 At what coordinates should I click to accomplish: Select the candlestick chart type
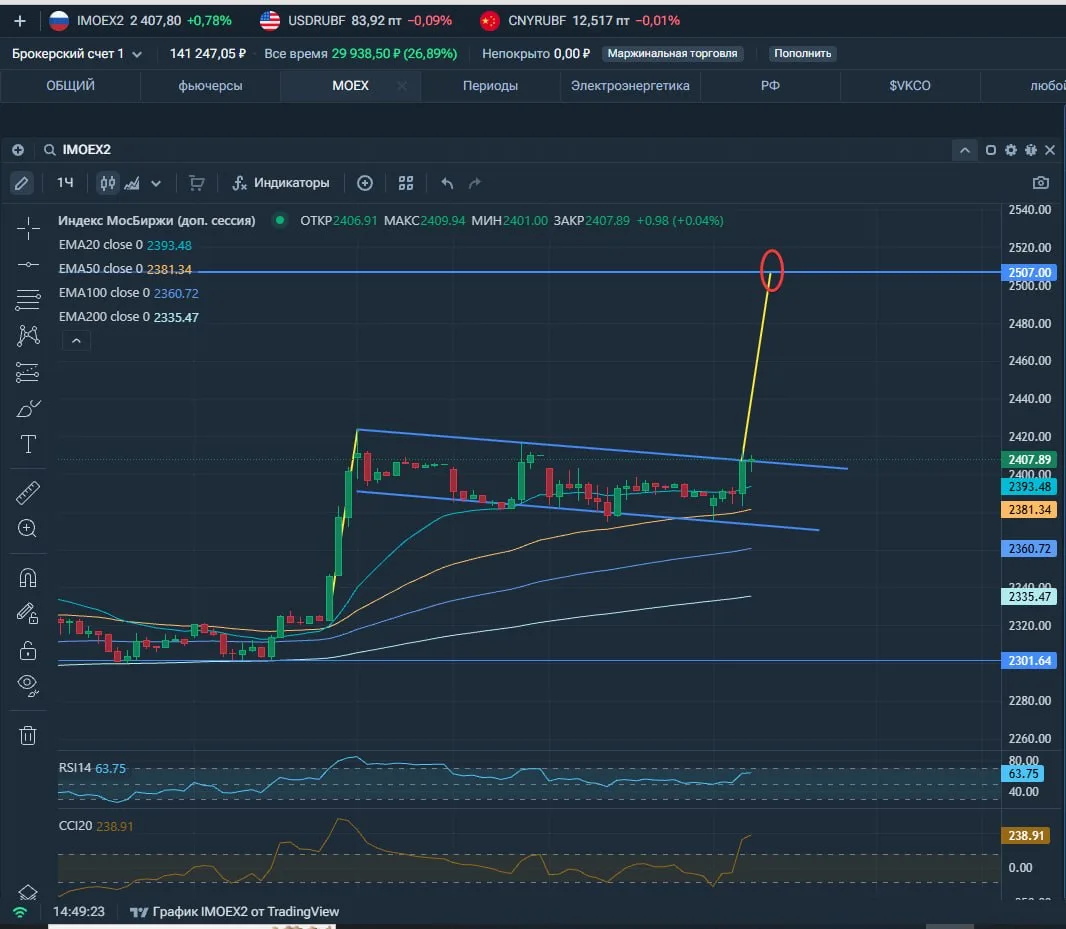[x=107, y=183]
